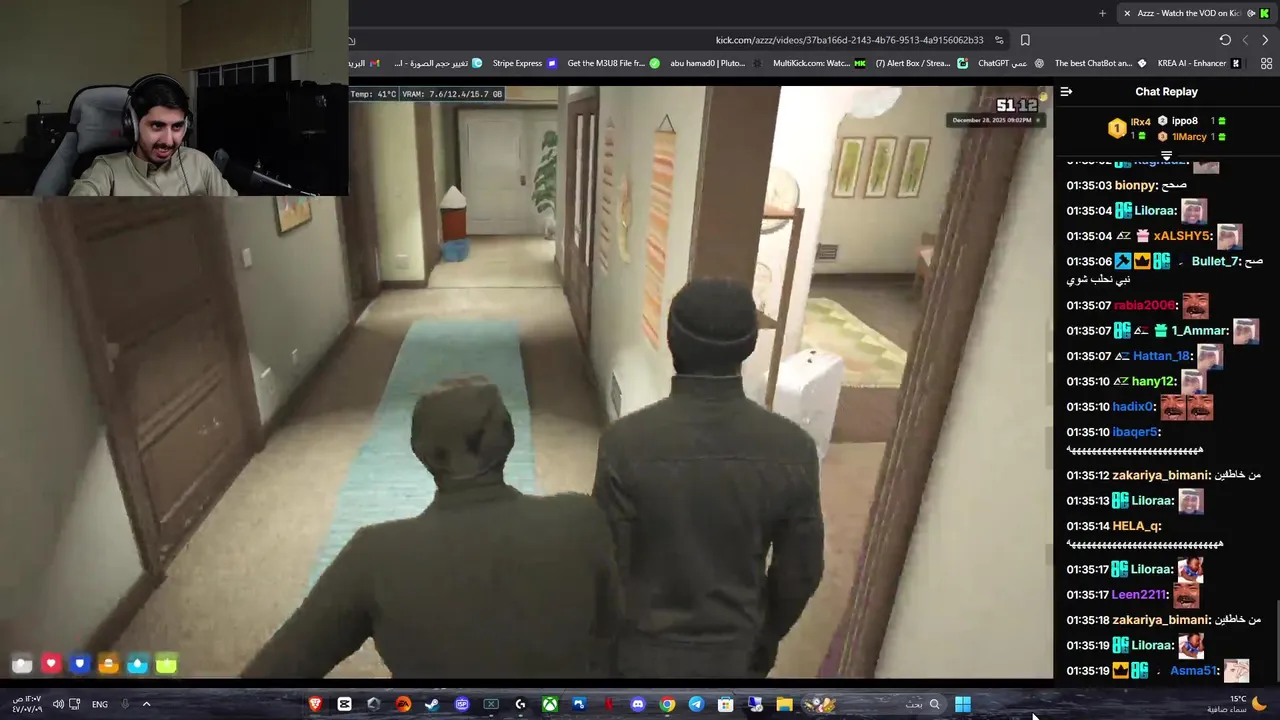
Task: Select the Azzz Watch the VOD tab
Action: pyautogui.click(x=1196, y=13)
